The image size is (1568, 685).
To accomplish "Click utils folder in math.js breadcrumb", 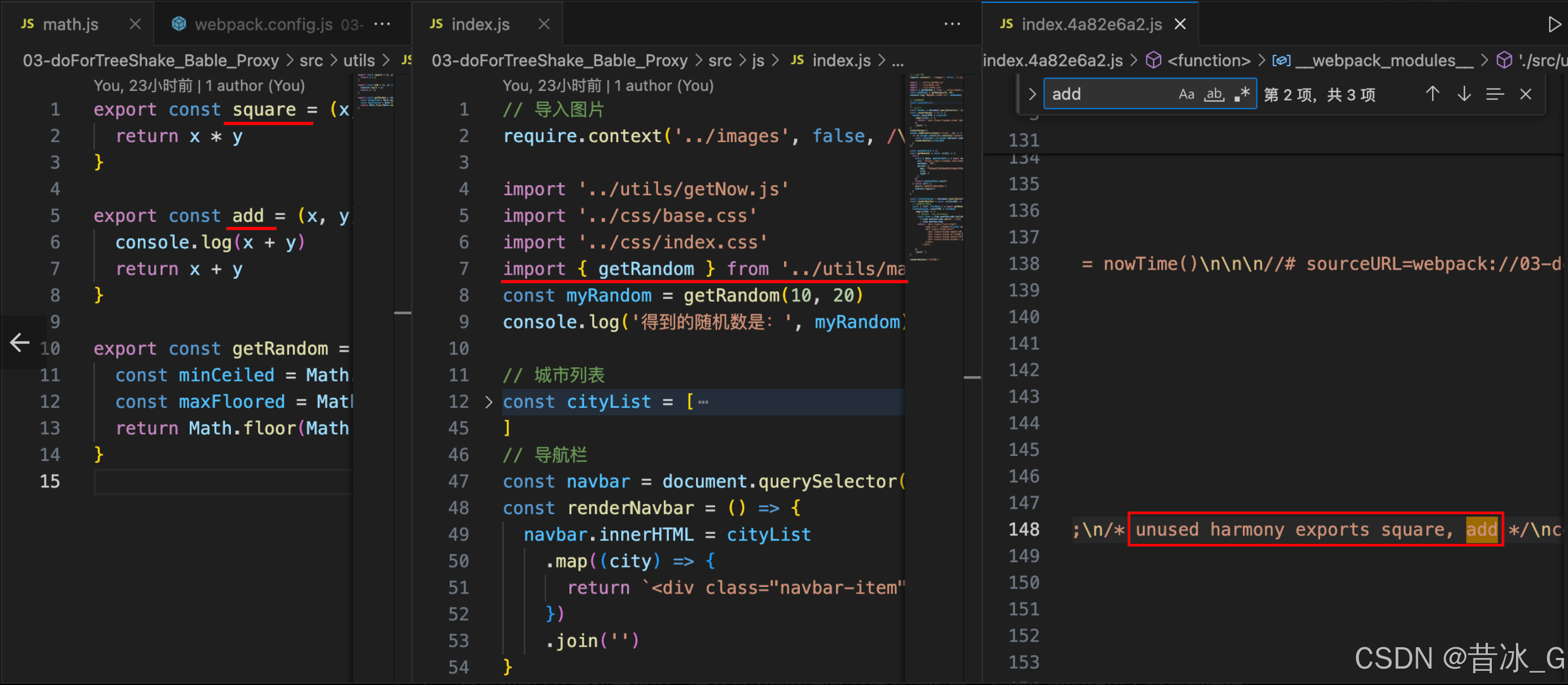I will pyautogui.click(x=358, y=60).
